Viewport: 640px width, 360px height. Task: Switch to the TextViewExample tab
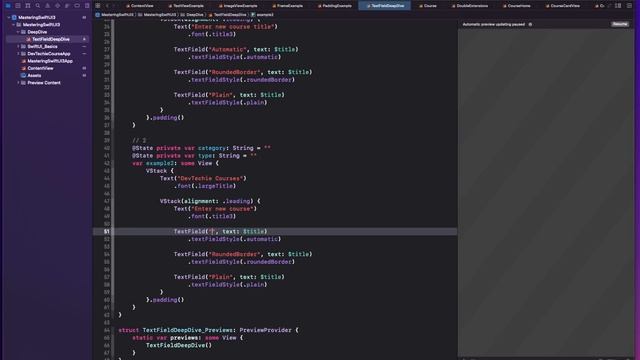(186, 6)
